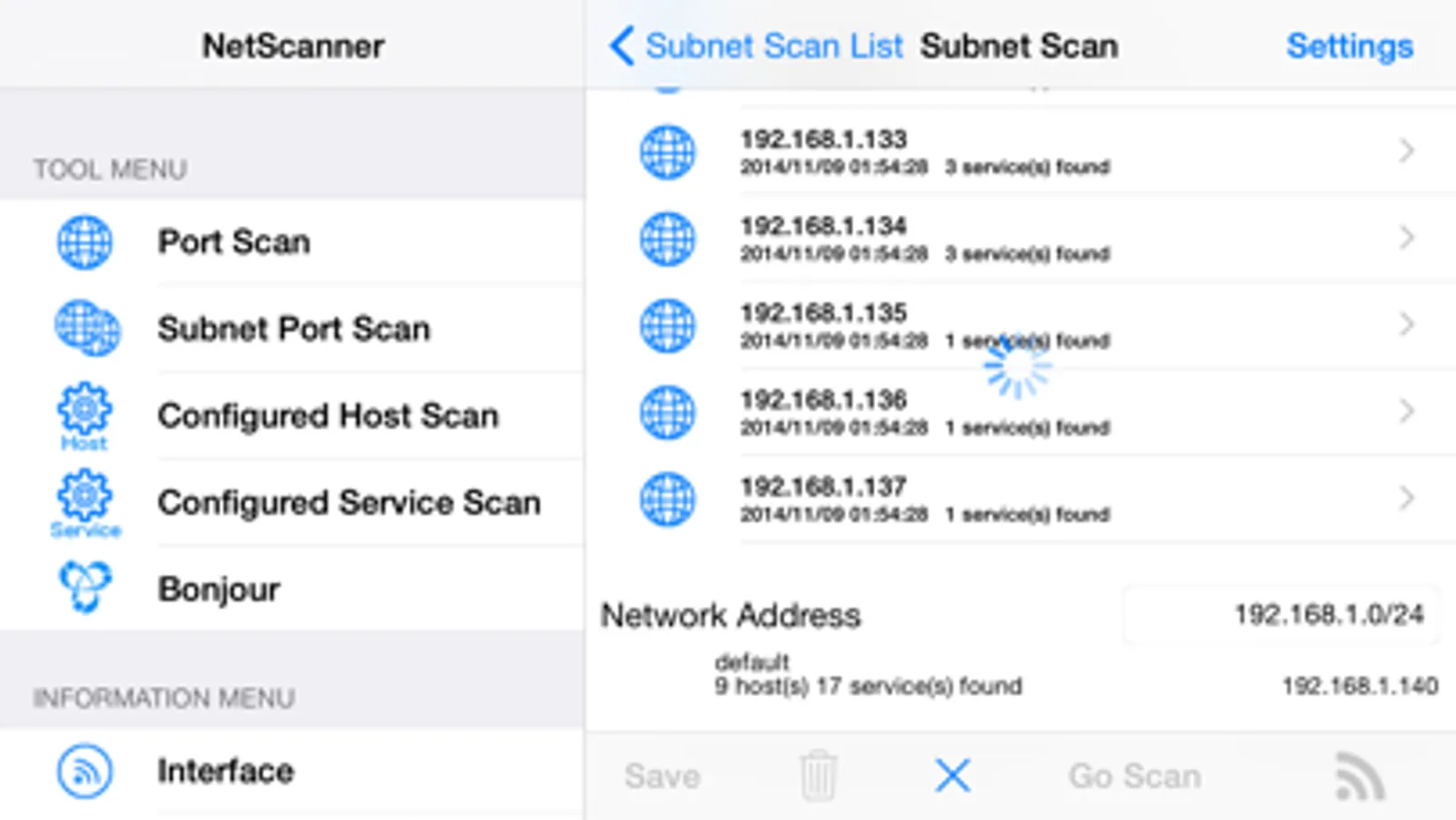Select the Configured Service Scan gear icon
Screen dimensions: 1456x820
point(85,503)
